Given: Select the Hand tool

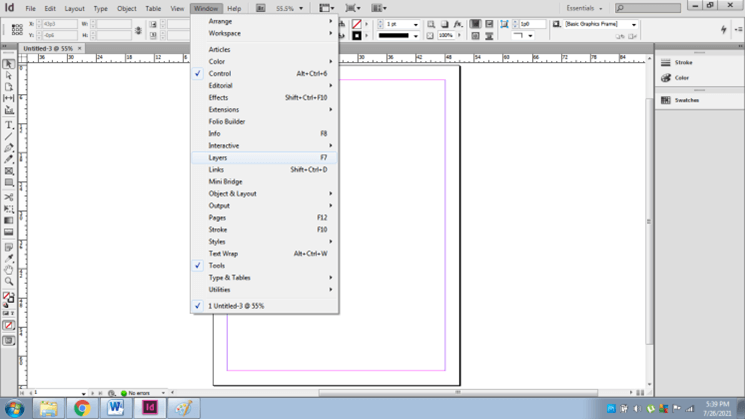Looking at the screenshot, I should click(x=9, y=270).
